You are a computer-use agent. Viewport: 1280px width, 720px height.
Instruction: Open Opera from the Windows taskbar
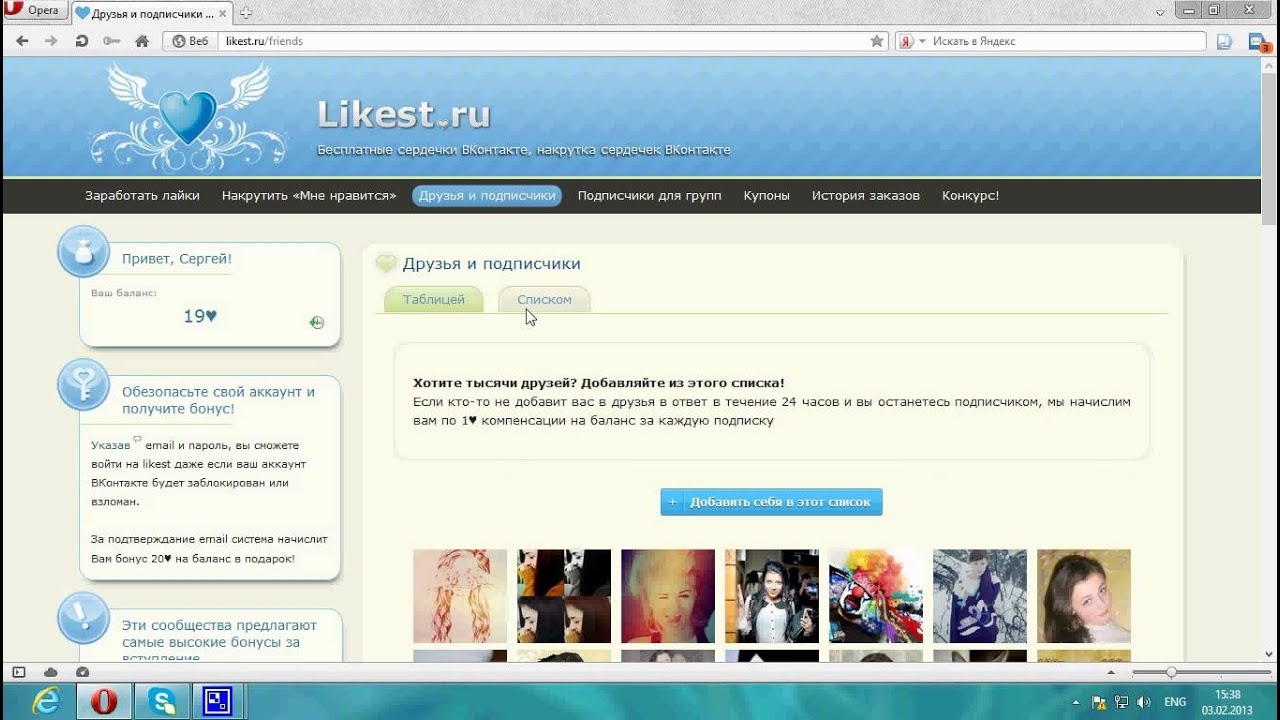[103, 701]
